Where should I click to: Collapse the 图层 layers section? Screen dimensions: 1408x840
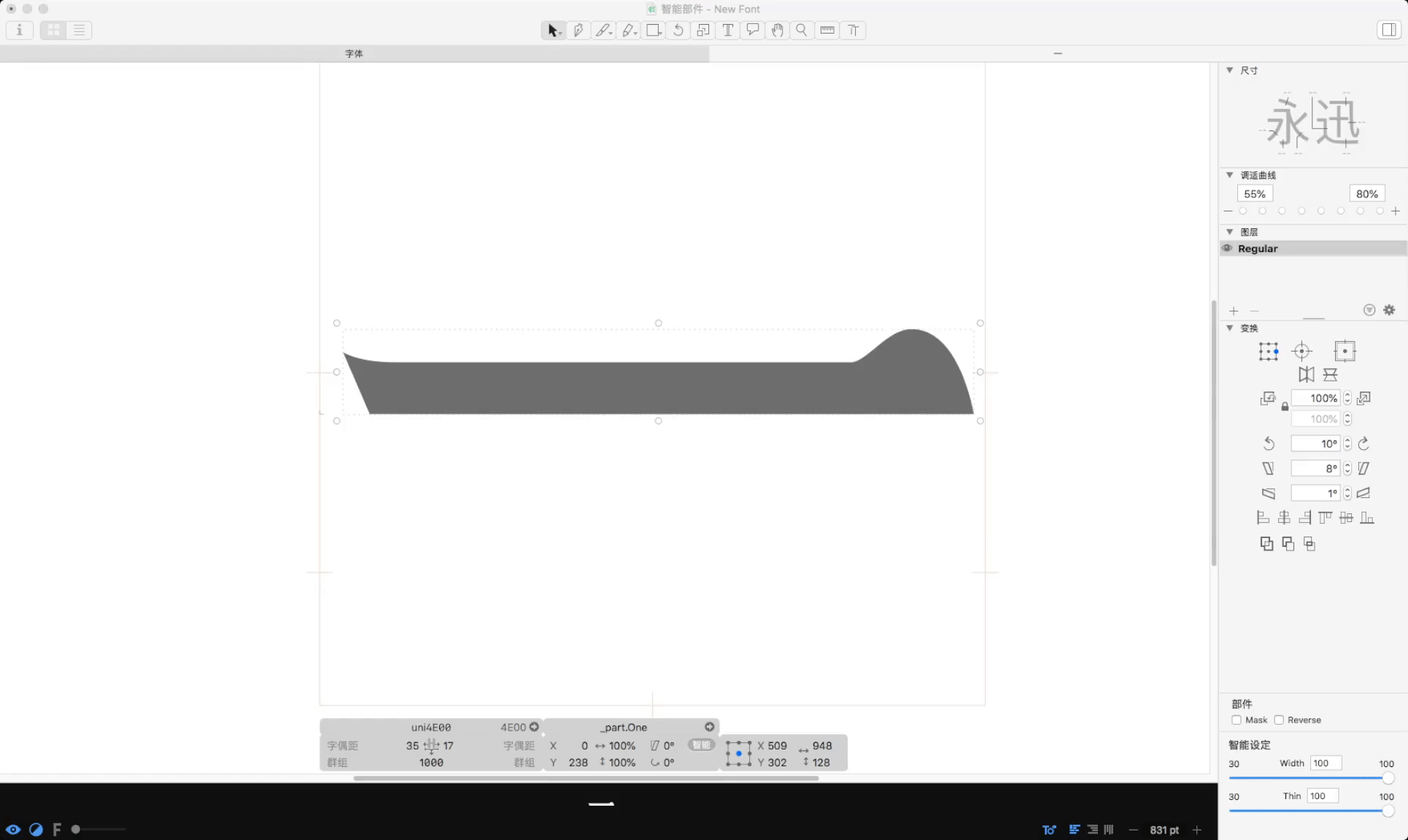pyautogui.click(x=1230, y=232)
